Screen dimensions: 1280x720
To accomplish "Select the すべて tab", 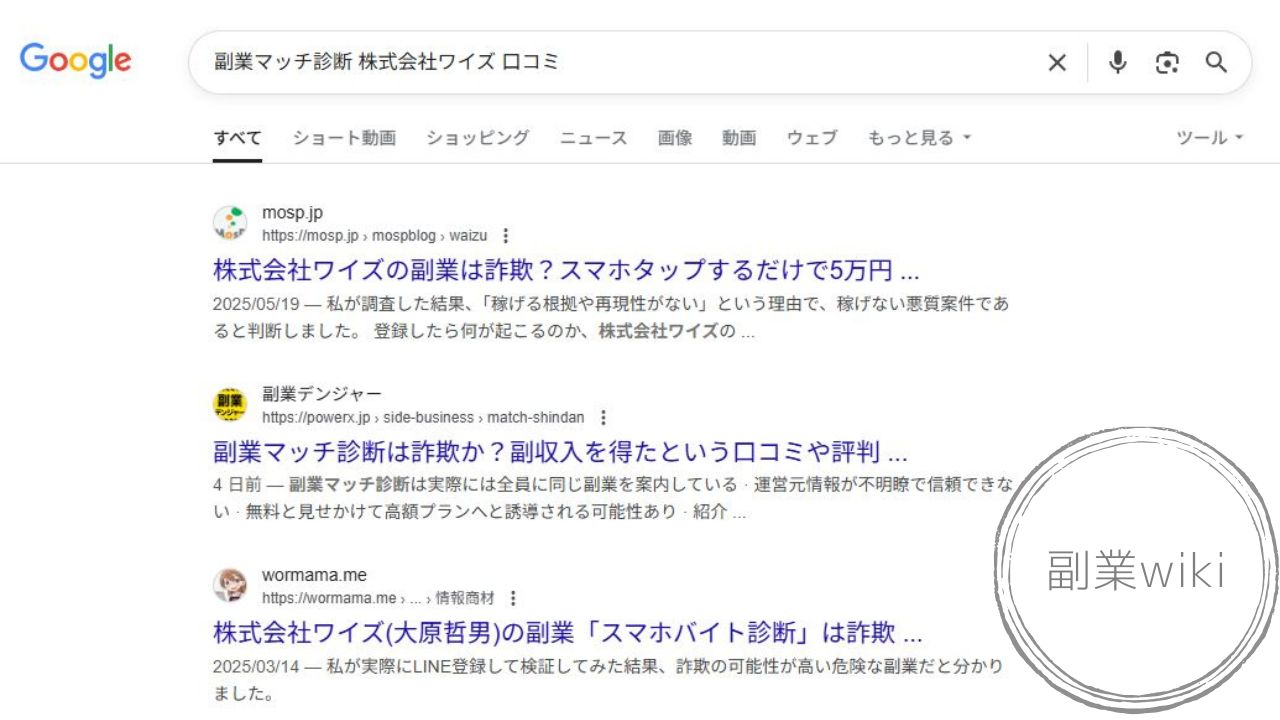I will pyautogui.click(x=238, y=138).
